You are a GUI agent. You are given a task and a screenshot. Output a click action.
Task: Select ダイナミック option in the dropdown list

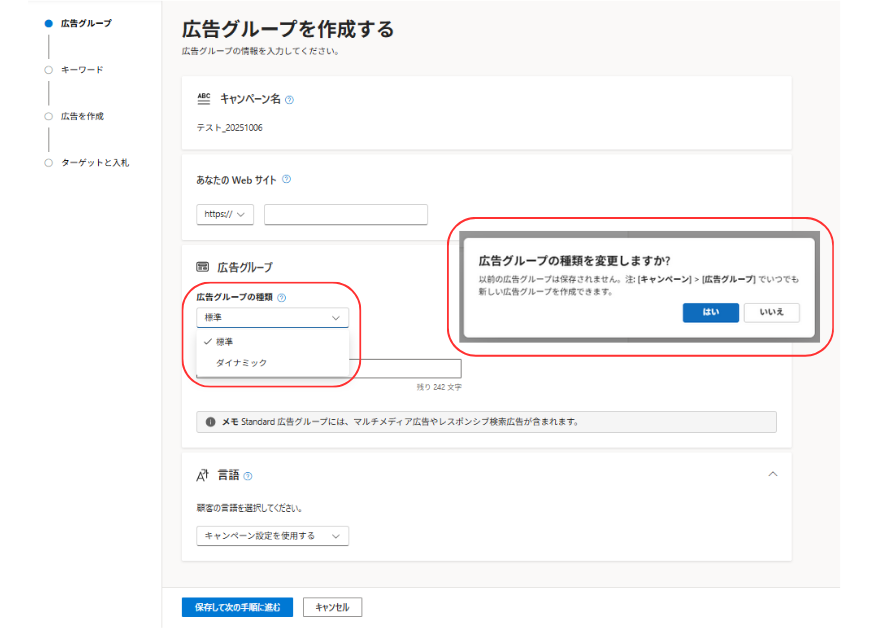[241, 363]
